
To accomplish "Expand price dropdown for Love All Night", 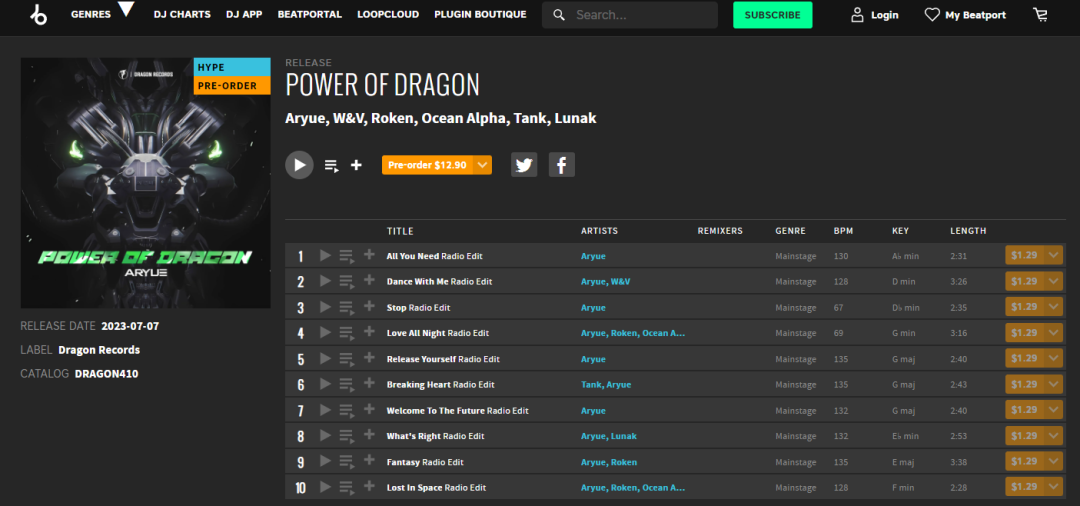I will [x=1054, y=333].
